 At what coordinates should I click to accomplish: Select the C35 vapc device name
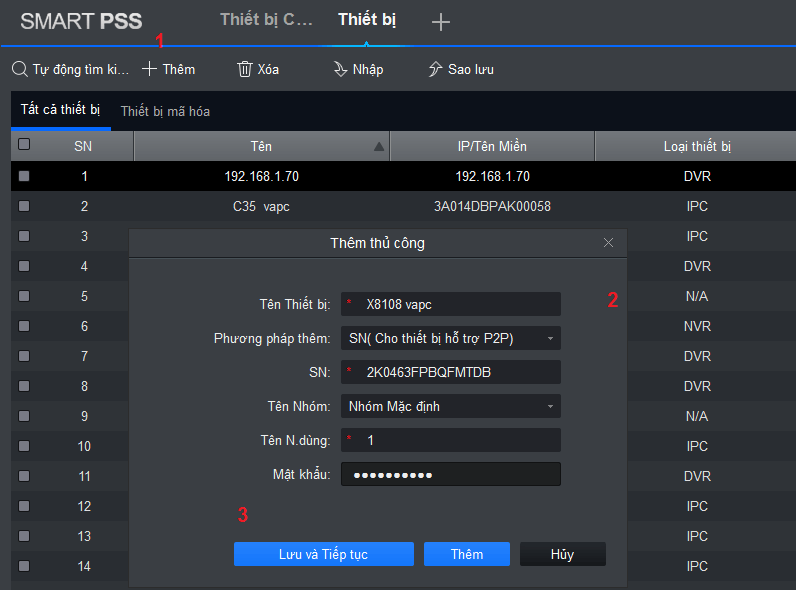(x=261, y=206)
